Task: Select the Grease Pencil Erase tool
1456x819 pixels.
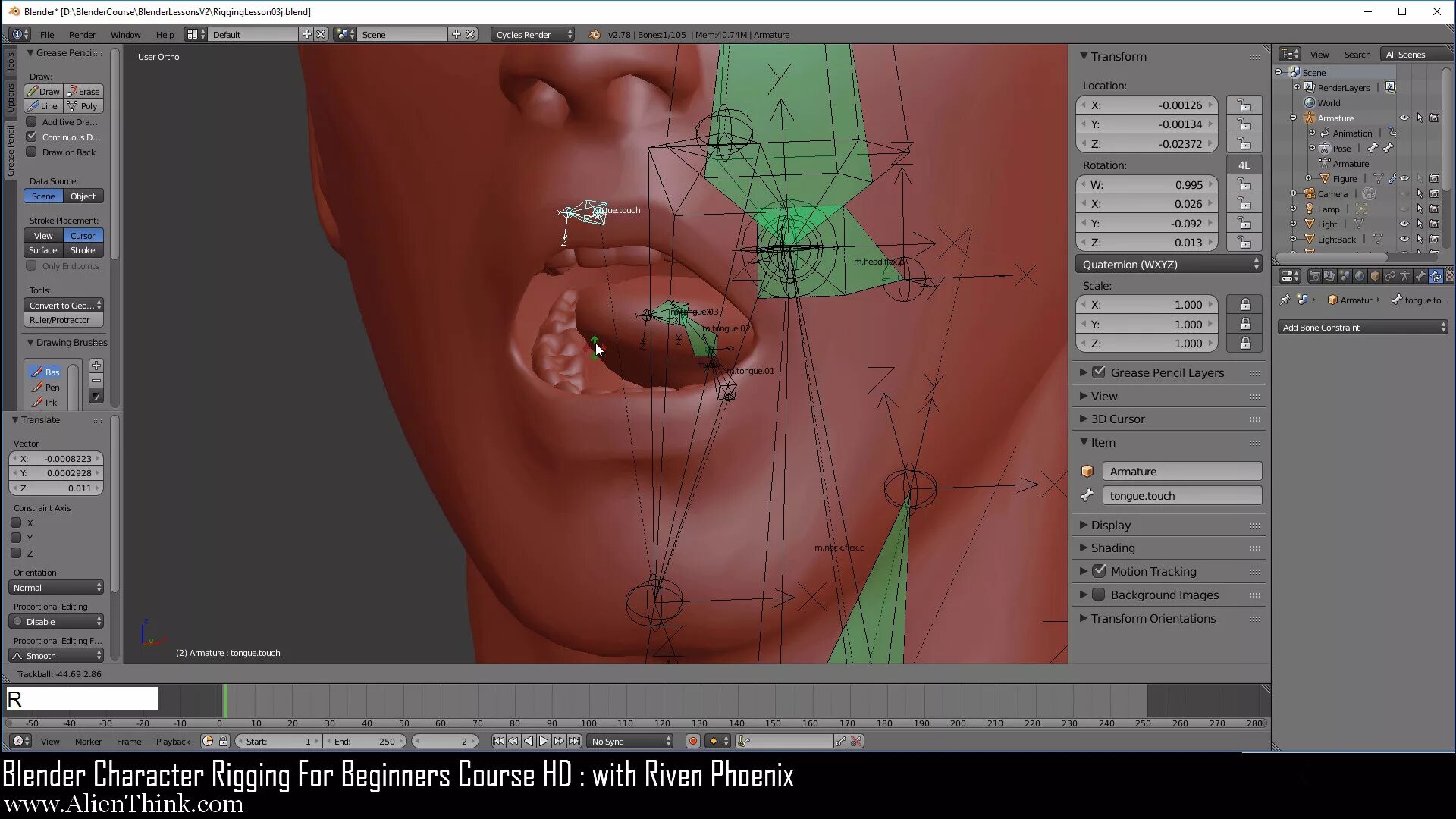Action: click(x=83, y=92)
